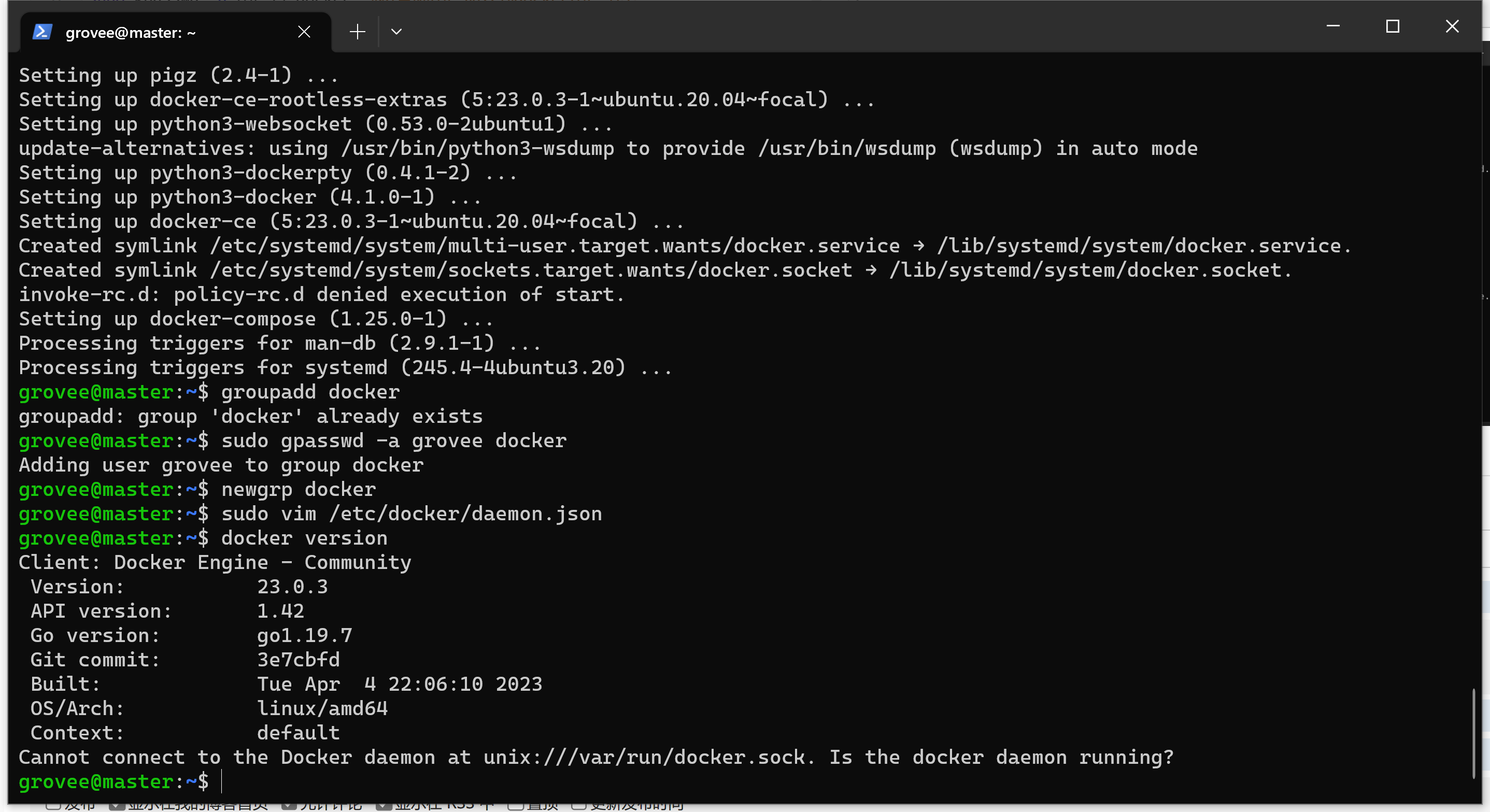Image resolution: width=1490 pixels, height=812 pixels.
Task: Open a new terminal tab with the plus button
Action: (x=358, y=32)
